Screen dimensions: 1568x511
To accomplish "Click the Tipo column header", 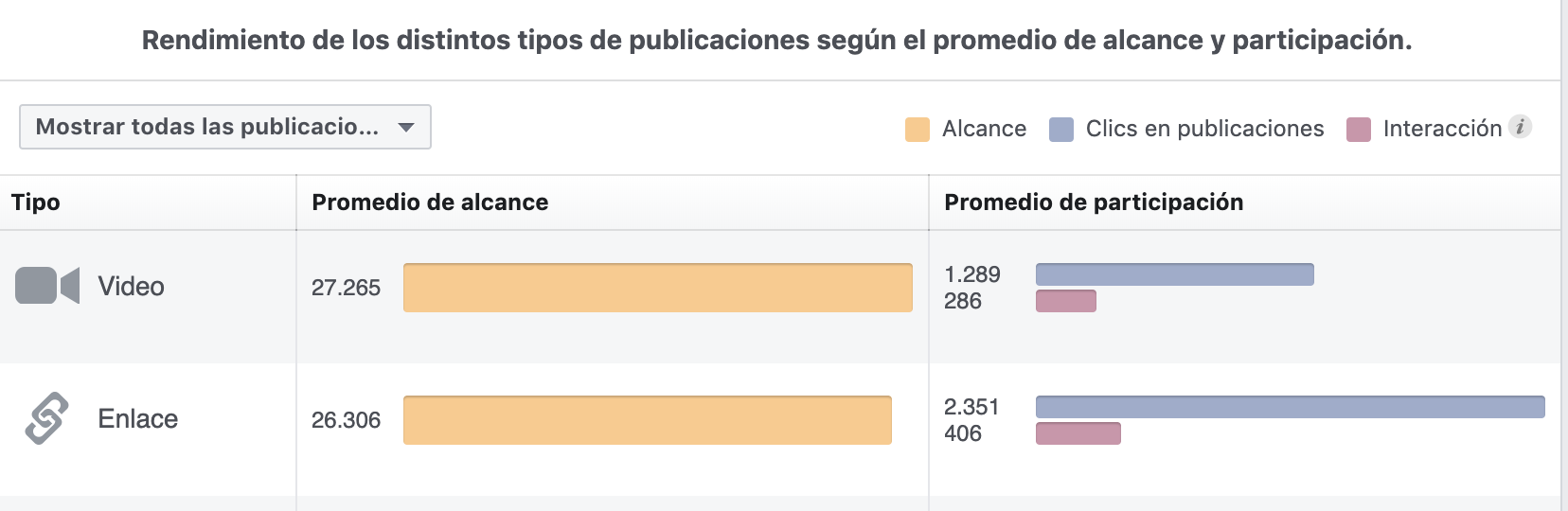I will pos(36,203).
